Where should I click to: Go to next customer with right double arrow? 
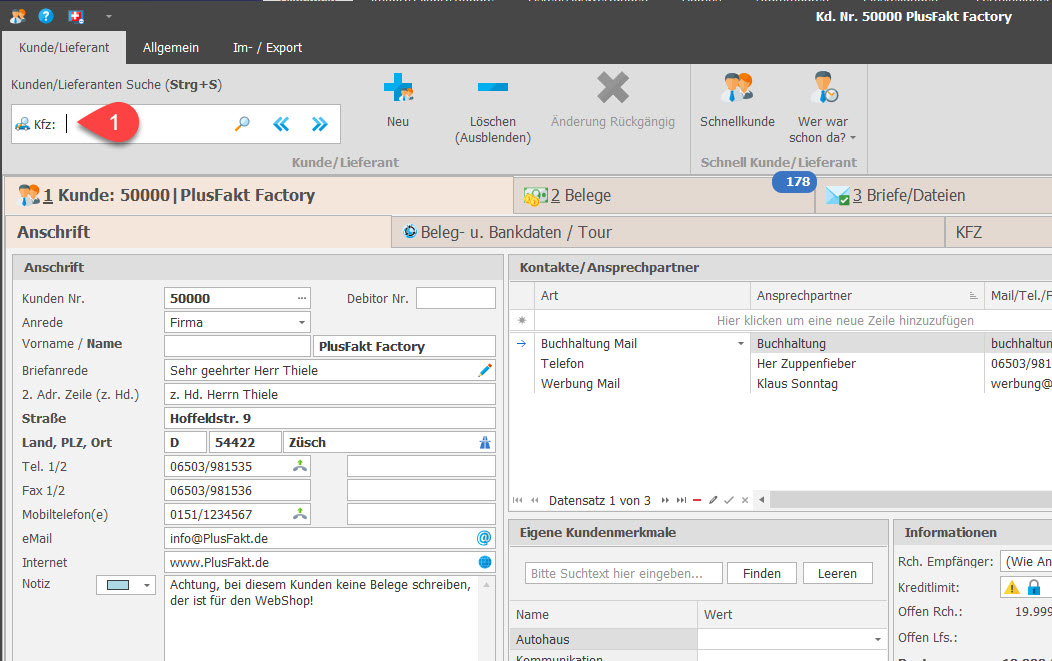[320, 124]
